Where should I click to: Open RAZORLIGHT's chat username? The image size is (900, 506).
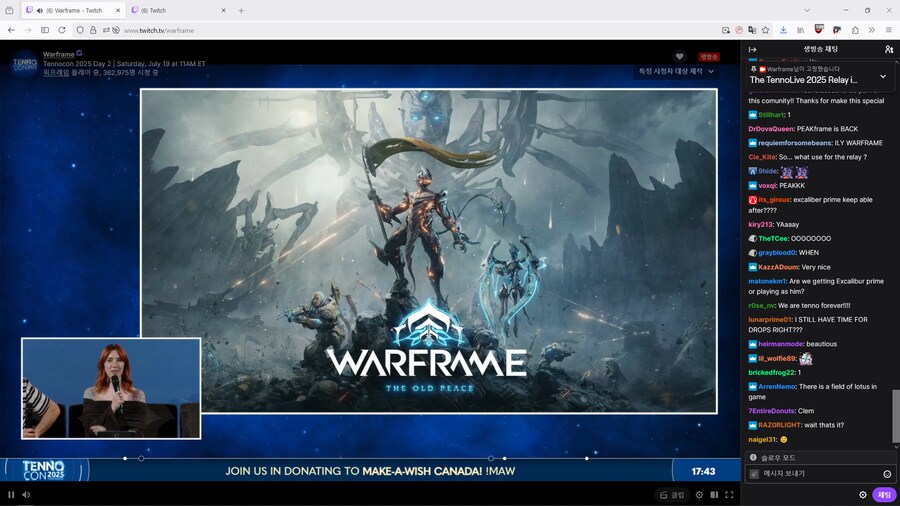tap(779, 425)
